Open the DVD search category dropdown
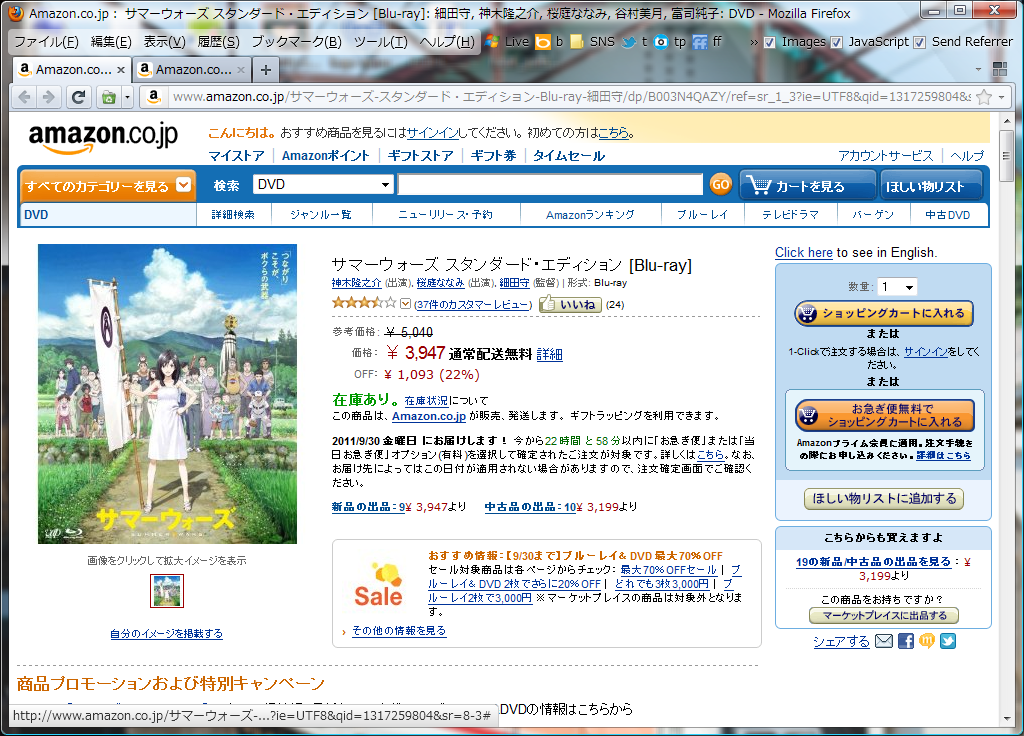The image size is (1024, 736). [x=323, y=185]
